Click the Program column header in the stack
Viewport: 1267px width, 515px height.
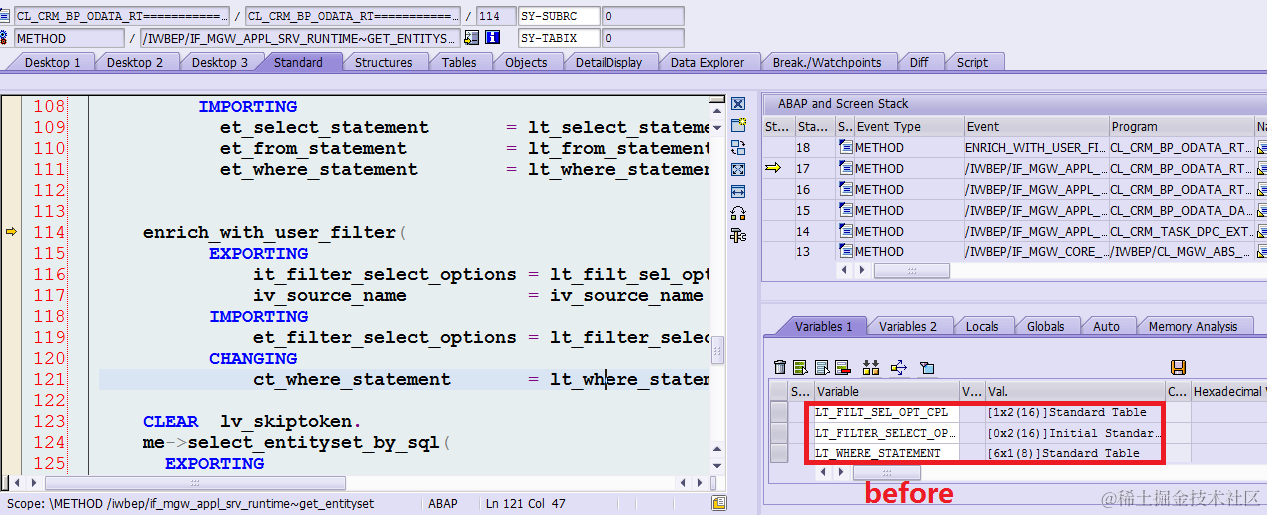point(1182,127)
